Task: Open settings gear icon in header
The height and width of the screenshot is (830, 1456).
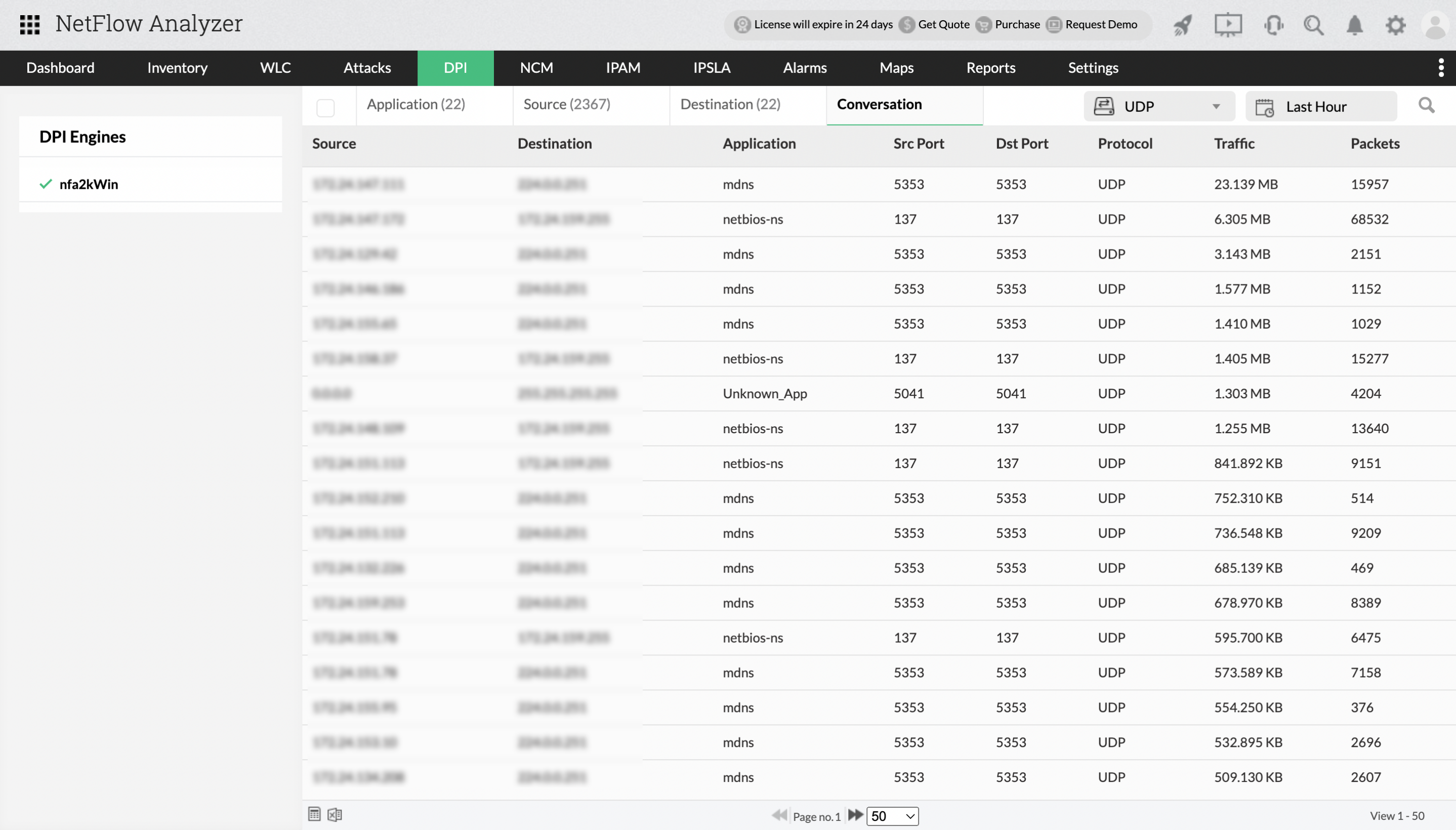Action: click(x=1396, y=25)
